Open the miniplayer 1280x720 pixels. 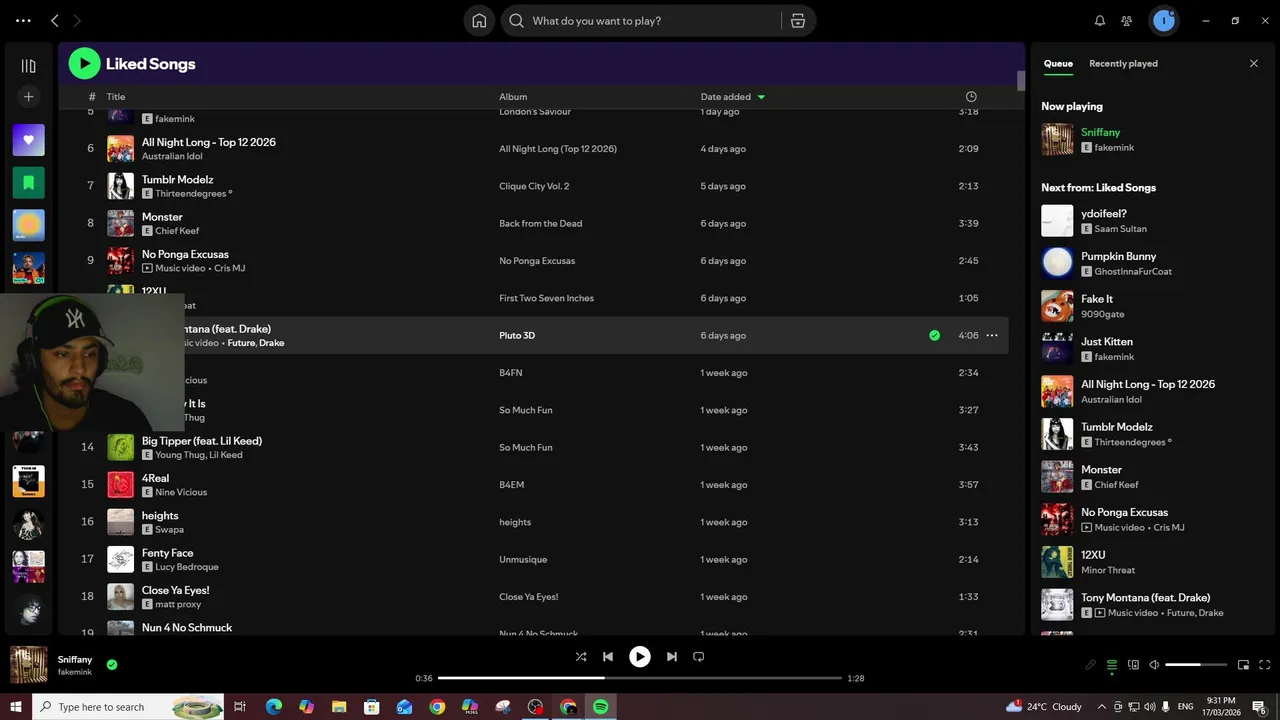(x=1244, y=665)
